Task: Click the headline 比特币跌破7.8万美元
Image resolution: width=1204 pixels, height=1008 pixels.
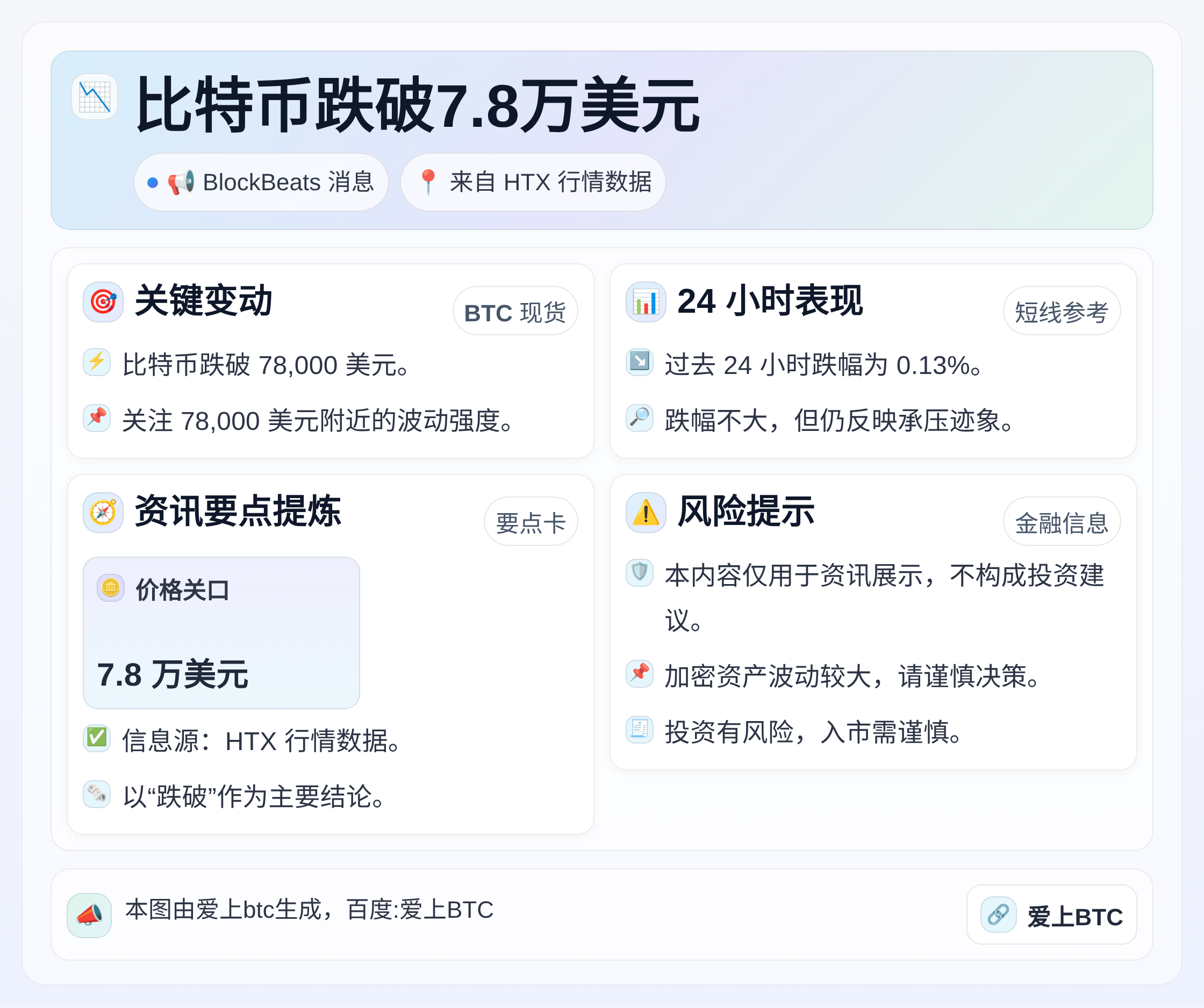Action: tap(418, 105)
